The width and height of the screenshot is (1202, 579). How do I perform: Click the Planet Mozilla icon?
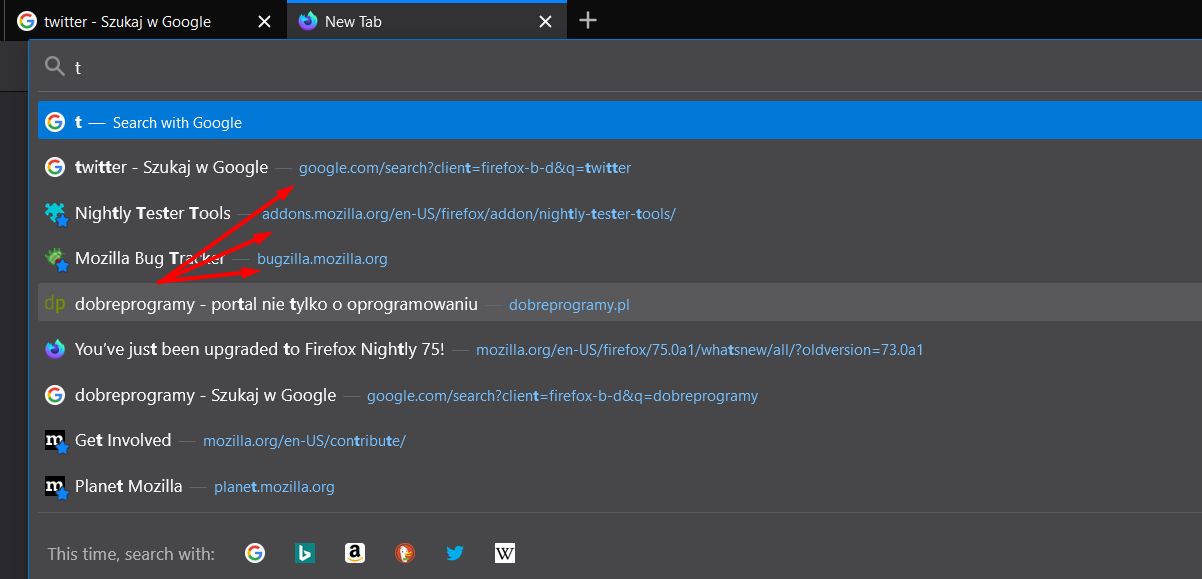[55, 486]
